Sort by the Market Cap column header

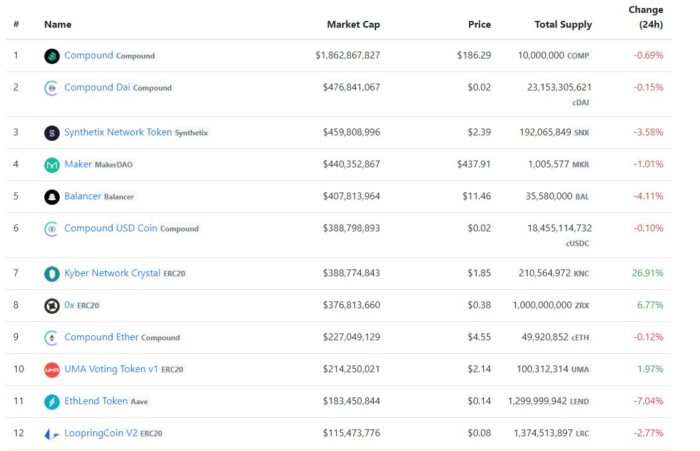pos(354,25)
